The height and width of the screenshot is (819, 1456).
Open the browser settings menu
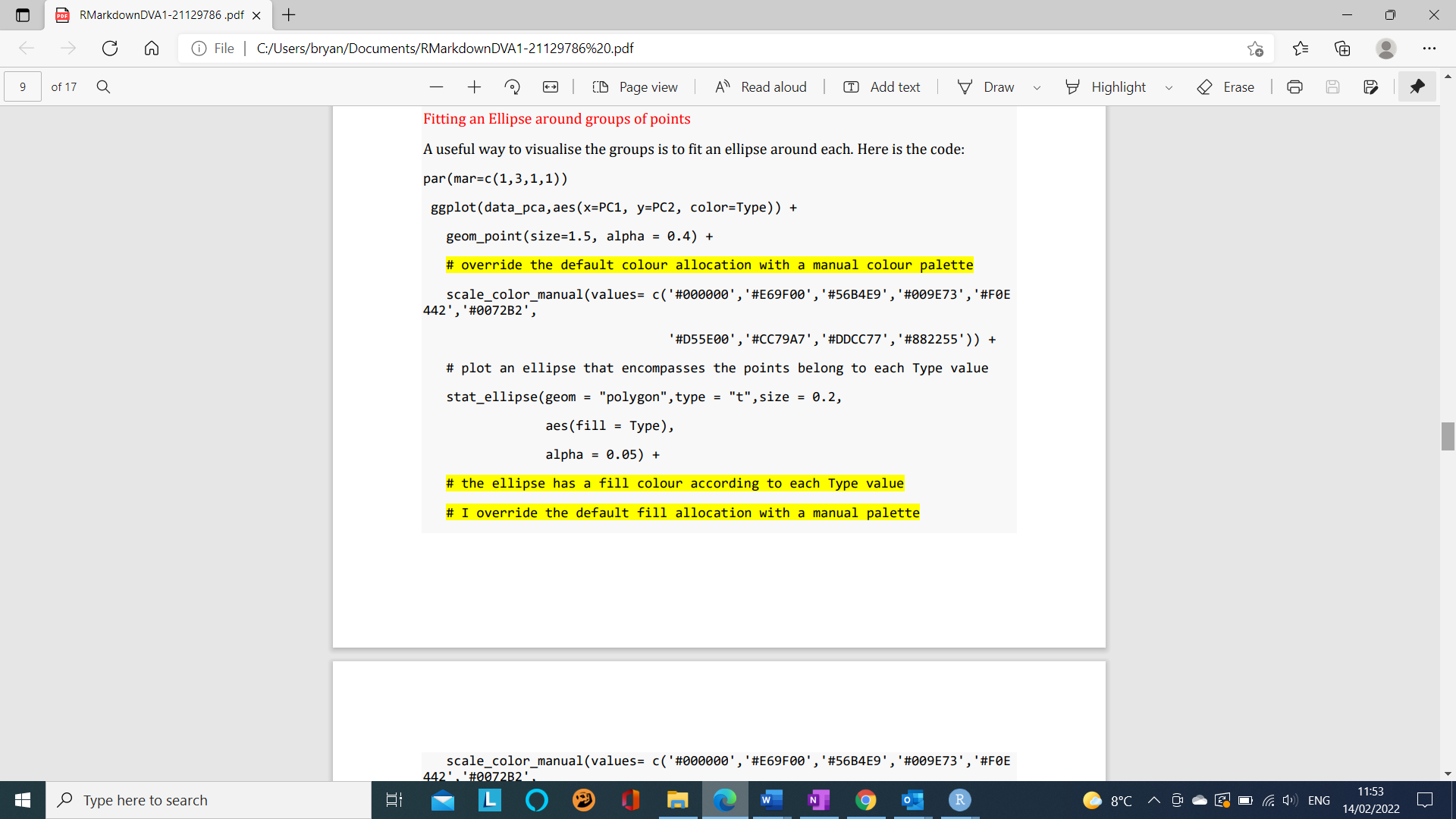click(x=1431, y=48)
